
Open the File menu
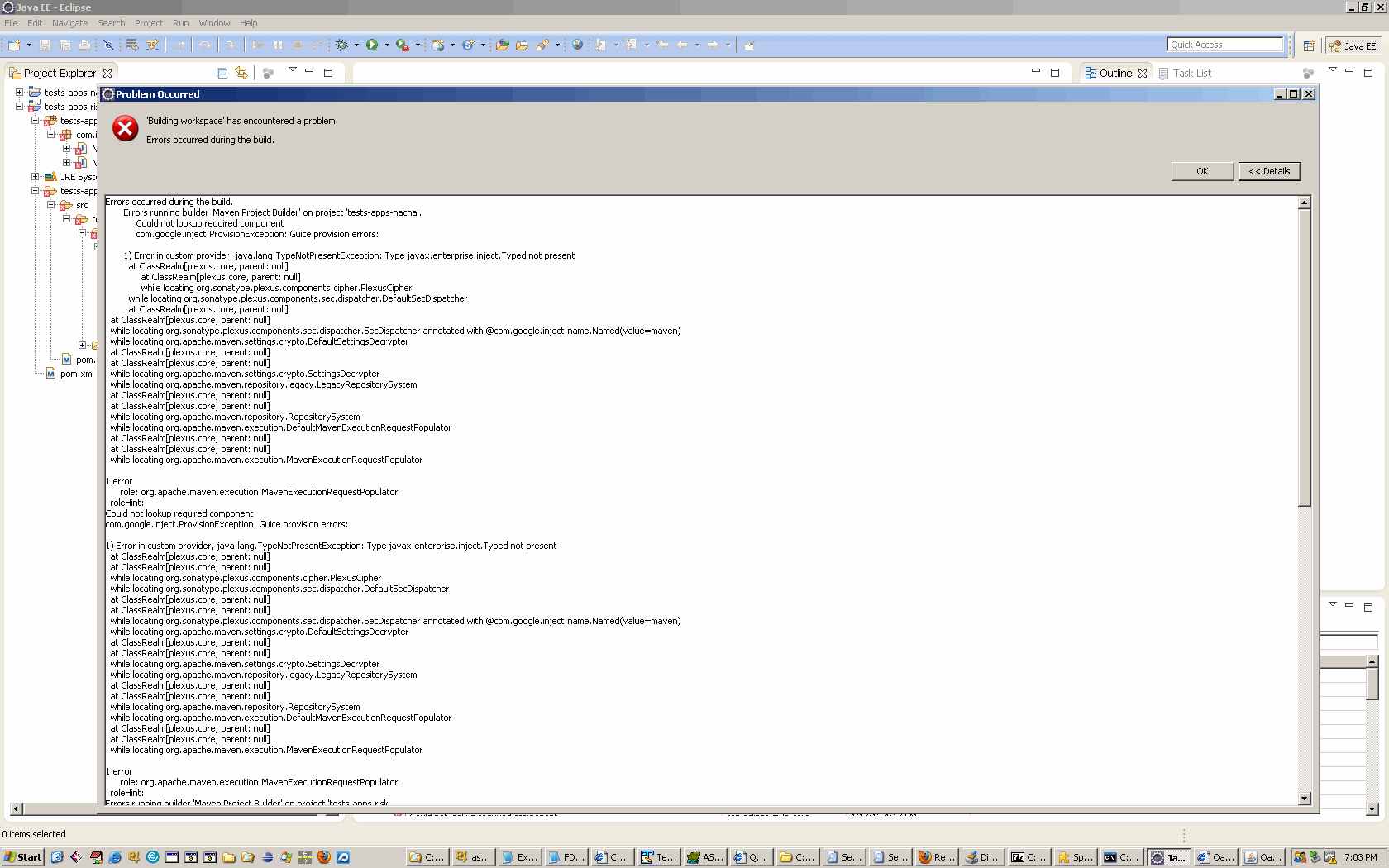(11, 23)
